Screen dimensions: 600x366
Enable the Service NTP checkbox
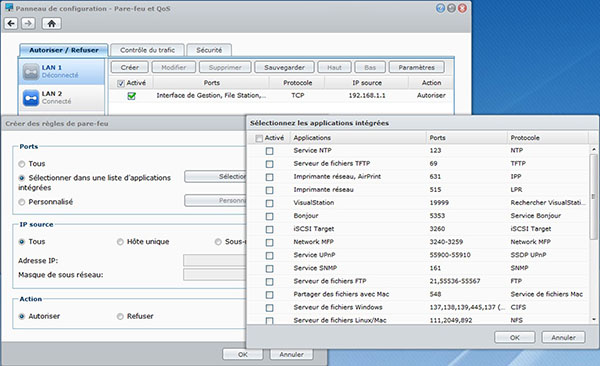point(269,151)
